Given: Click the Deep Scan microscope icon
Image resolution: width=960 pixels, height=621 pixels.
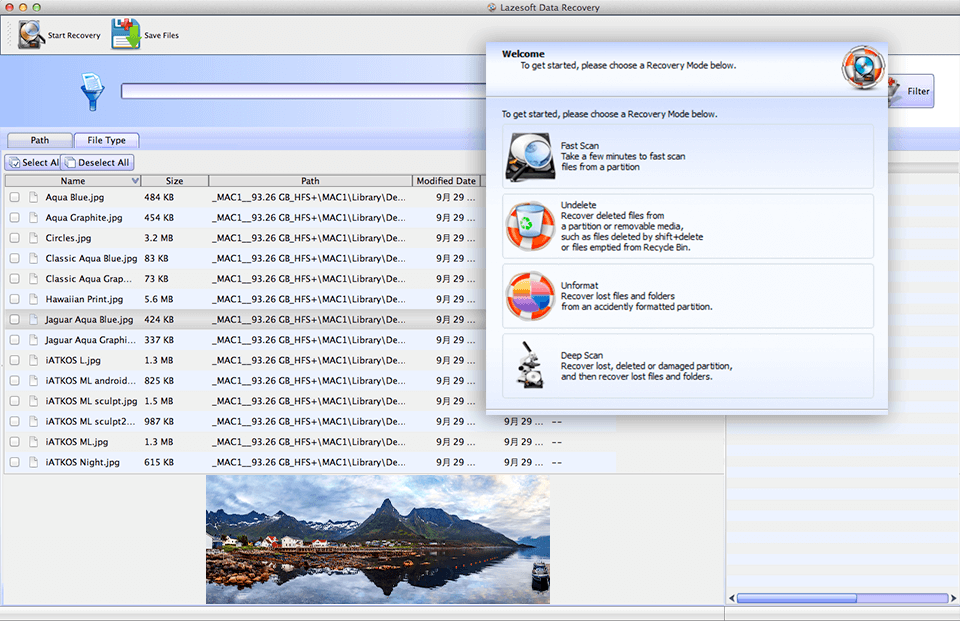Looking at the screenshot, I should (530, 365).
